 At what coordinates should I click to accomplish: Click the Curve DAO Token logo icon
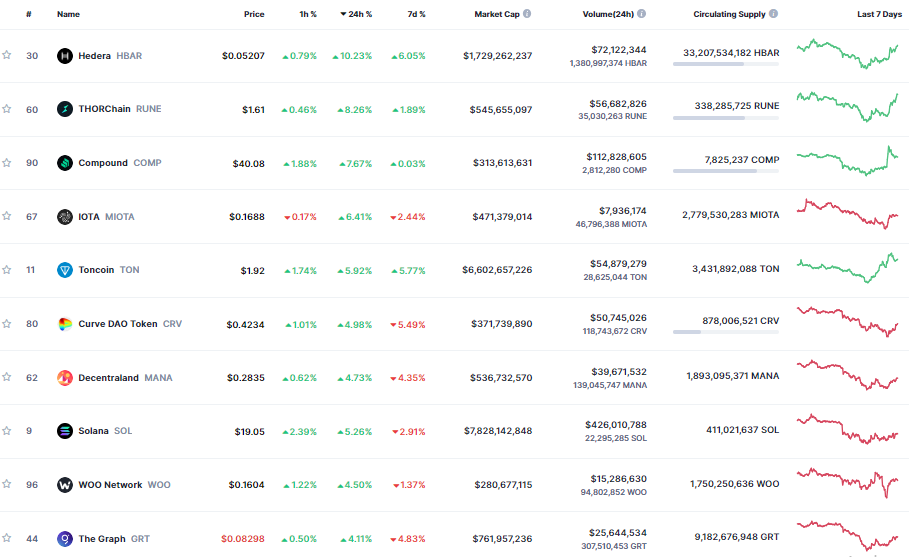(x=65, y=324)
